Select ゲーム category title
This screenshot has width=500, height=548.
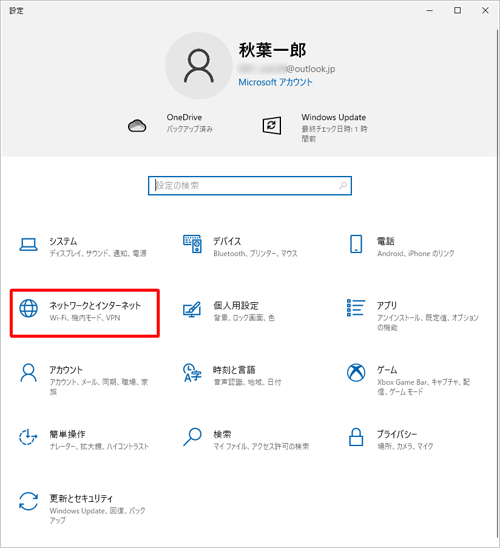(387, 370)
